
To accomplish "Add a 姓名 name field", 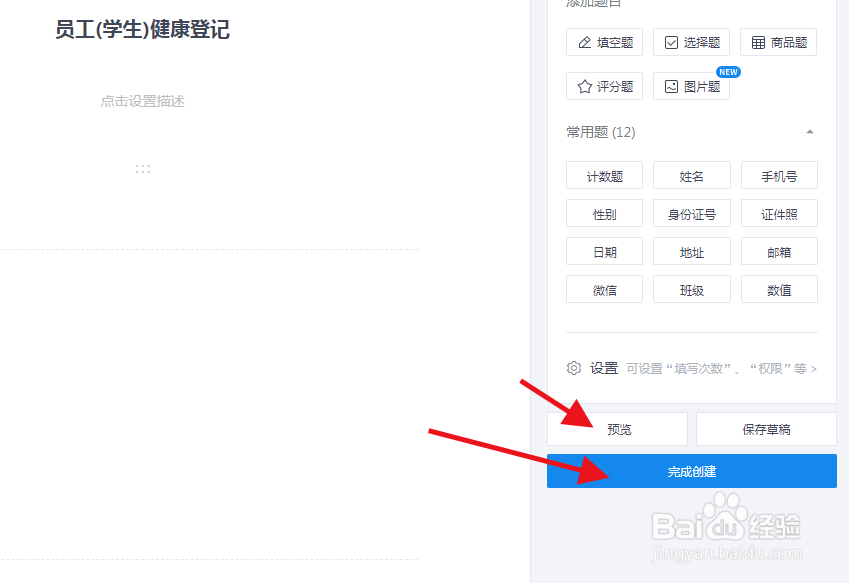I will [x=691, y=175].
